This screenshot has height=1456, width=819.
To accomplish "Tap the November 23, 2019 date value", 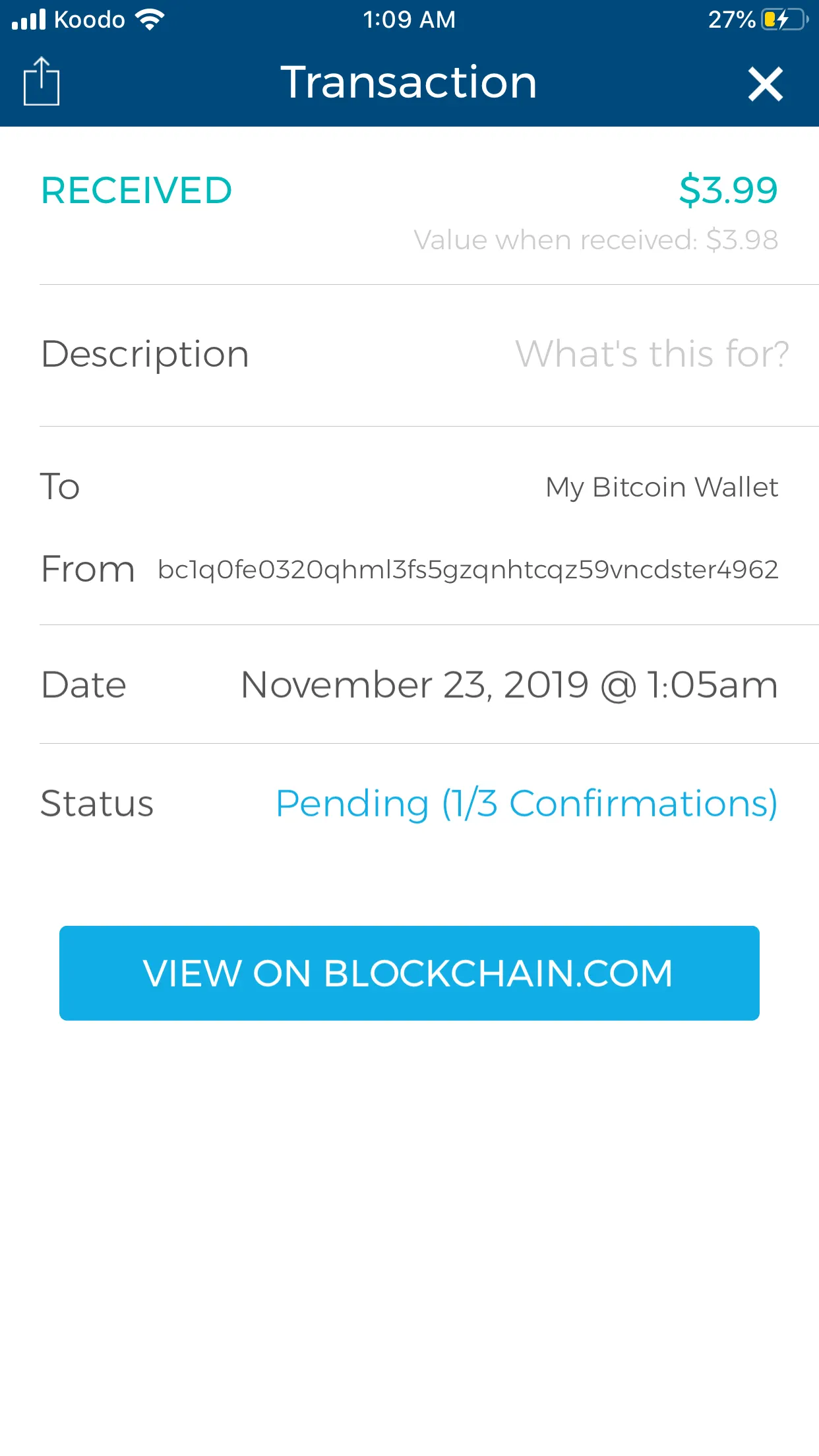I will pyautogui.click(x=509, y=684).
